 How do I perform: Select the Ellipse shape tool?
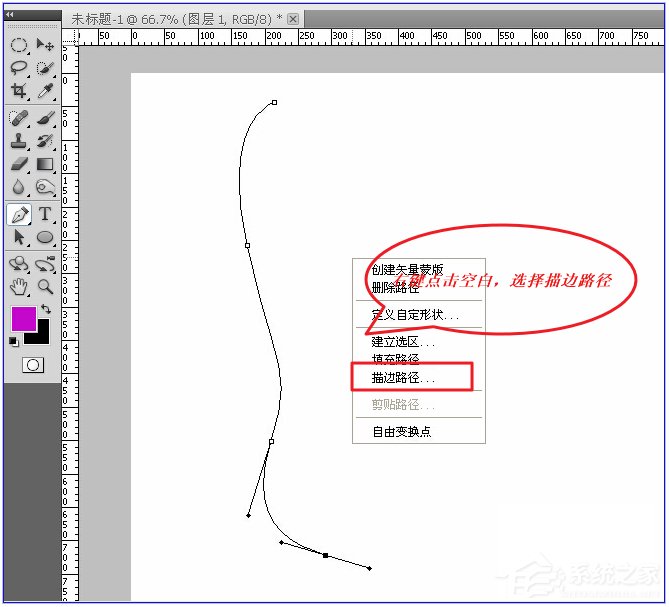(45, 237)
